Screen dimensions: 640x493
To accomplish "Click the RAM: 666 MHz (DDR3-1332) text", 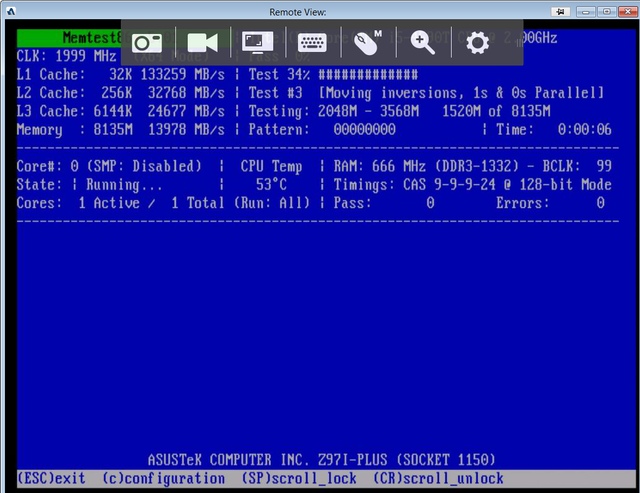I will coord(426,167).
